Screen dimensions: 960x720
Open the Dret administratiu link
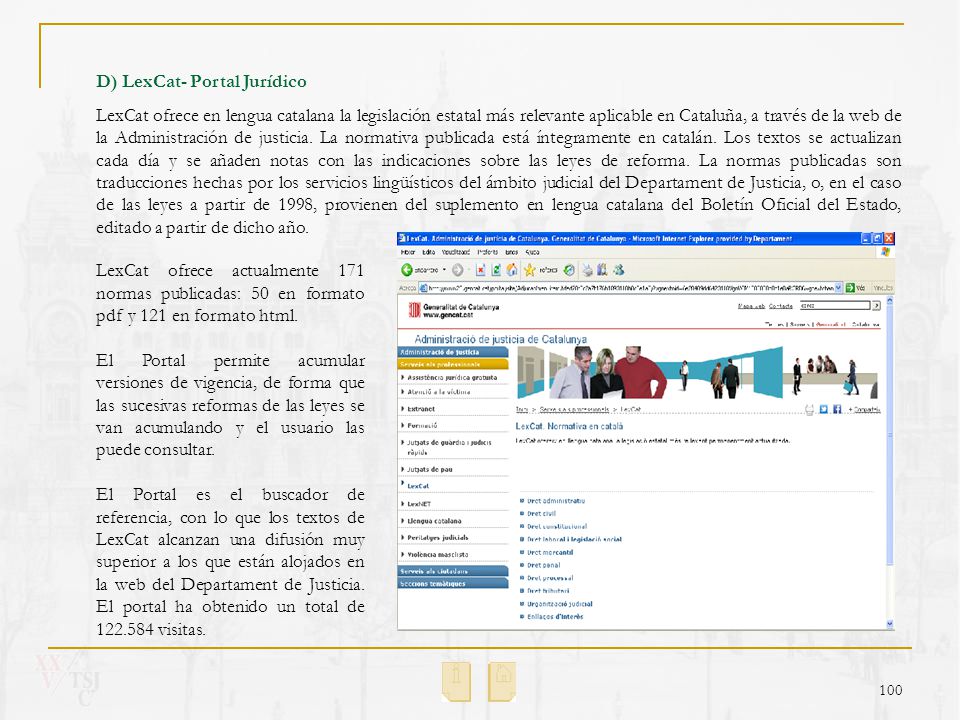556,501
